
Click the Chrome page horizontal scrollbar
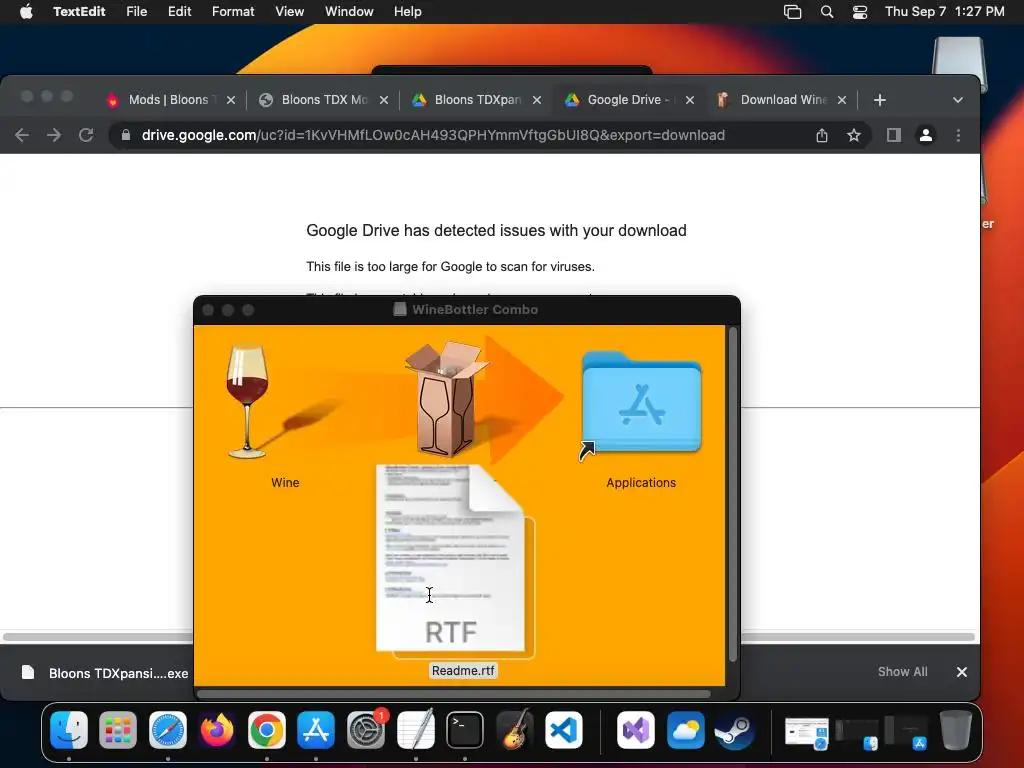click(488, 637)
